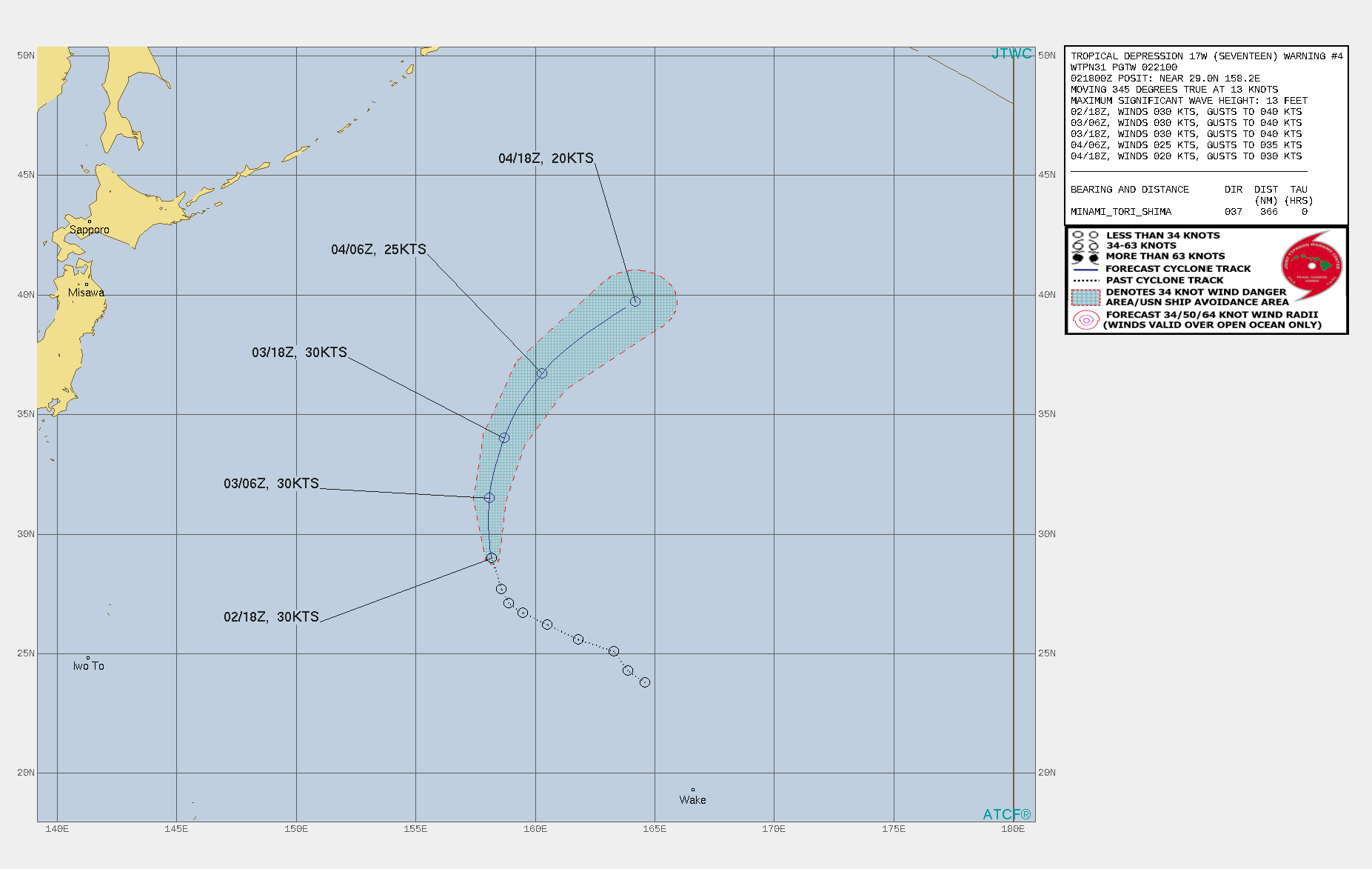1372x869 pixels.
Task: Click the easternmost past track position marker
Action: click(645, 682)
